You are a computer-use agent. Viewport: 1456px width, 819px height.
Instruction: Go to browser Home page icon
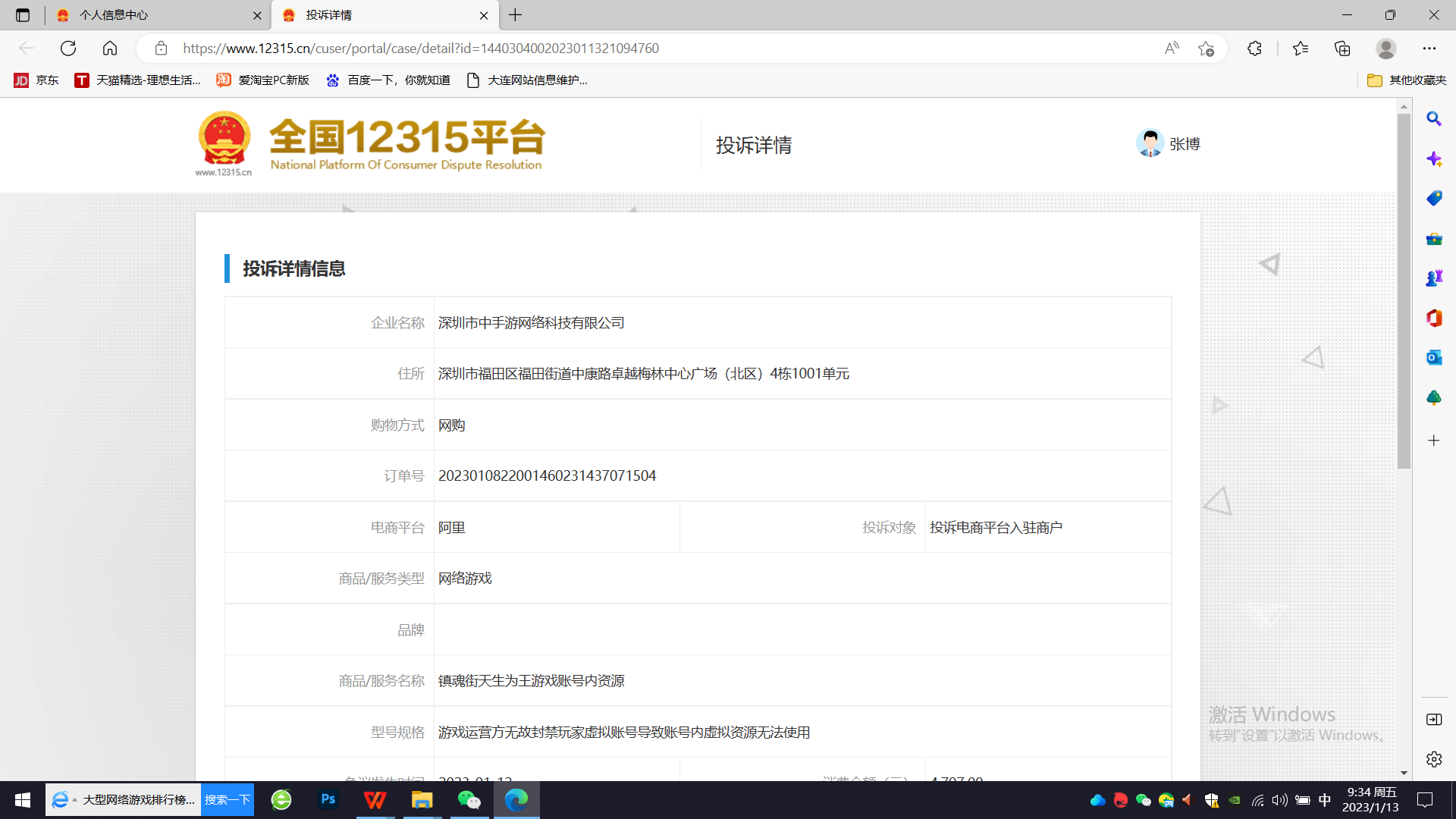point(110,49)
